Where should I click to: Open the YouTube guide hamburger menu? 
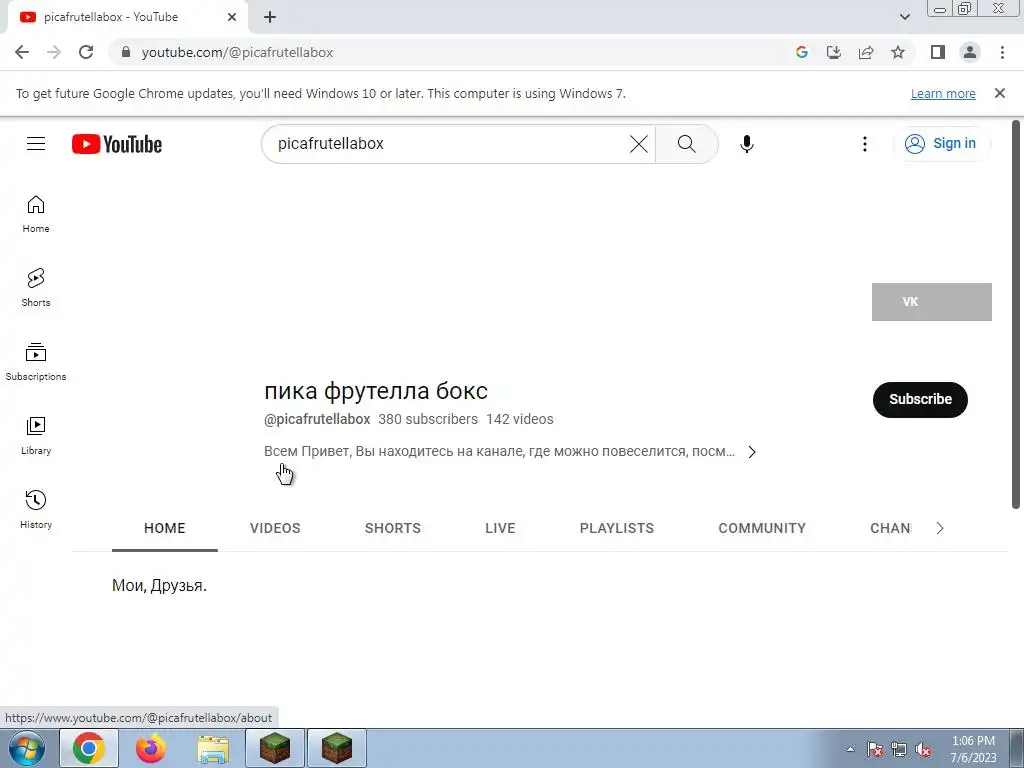pos(36,144)
